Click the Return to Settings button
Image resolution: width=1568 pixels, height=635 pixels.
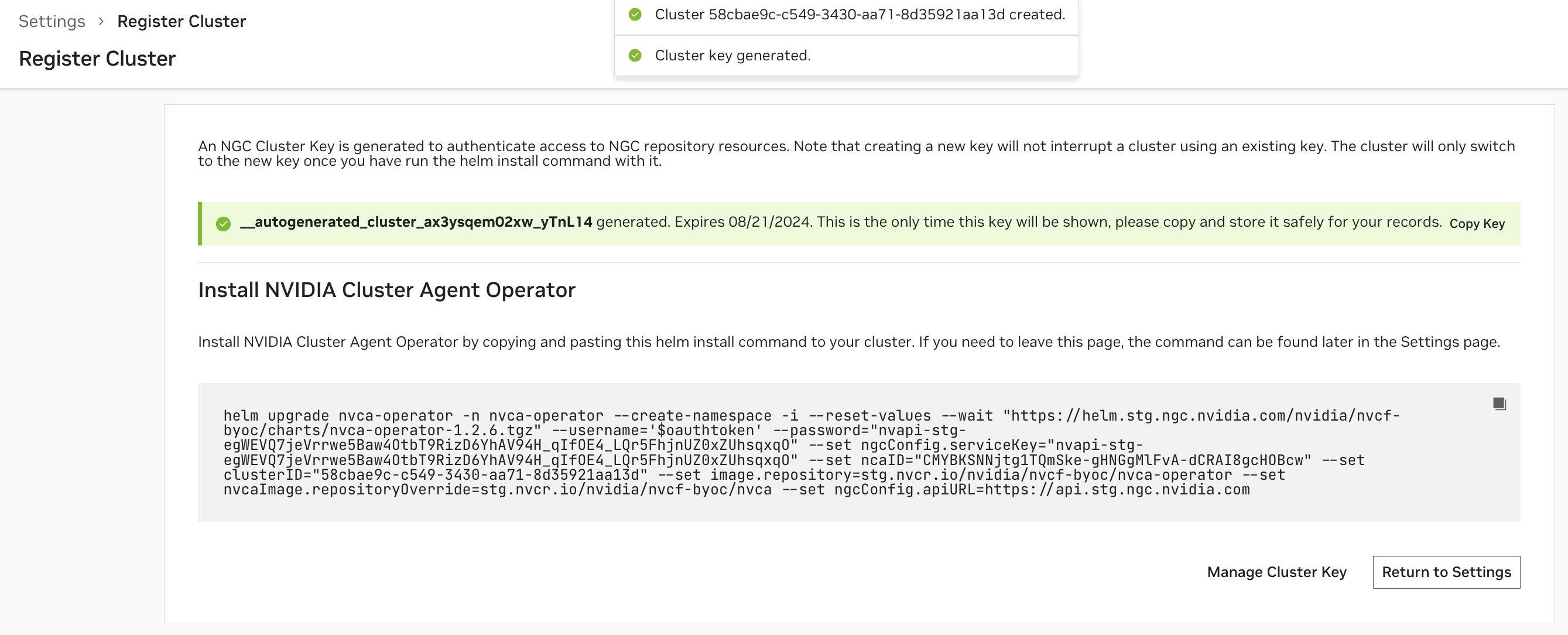(1446, 572)
